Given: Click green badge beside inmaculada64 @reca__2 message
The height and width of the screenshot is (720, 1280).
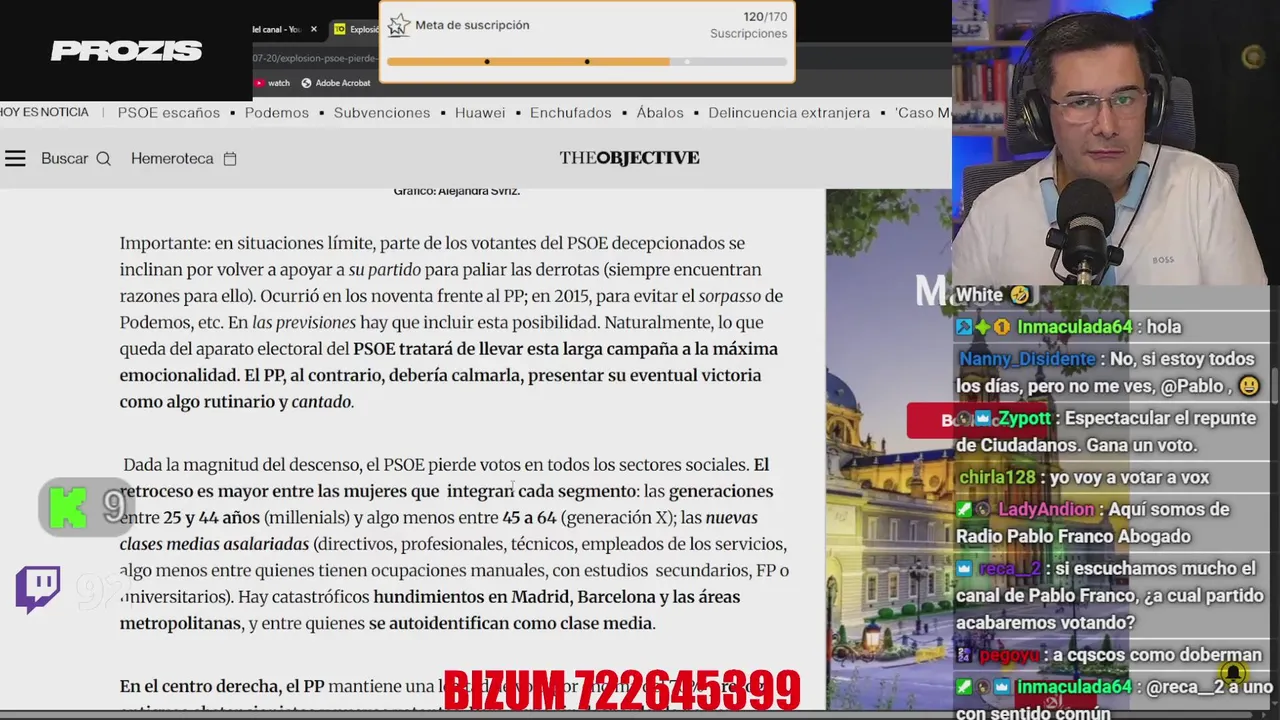Looking at the screenshot, I should [x=964, y=687].
